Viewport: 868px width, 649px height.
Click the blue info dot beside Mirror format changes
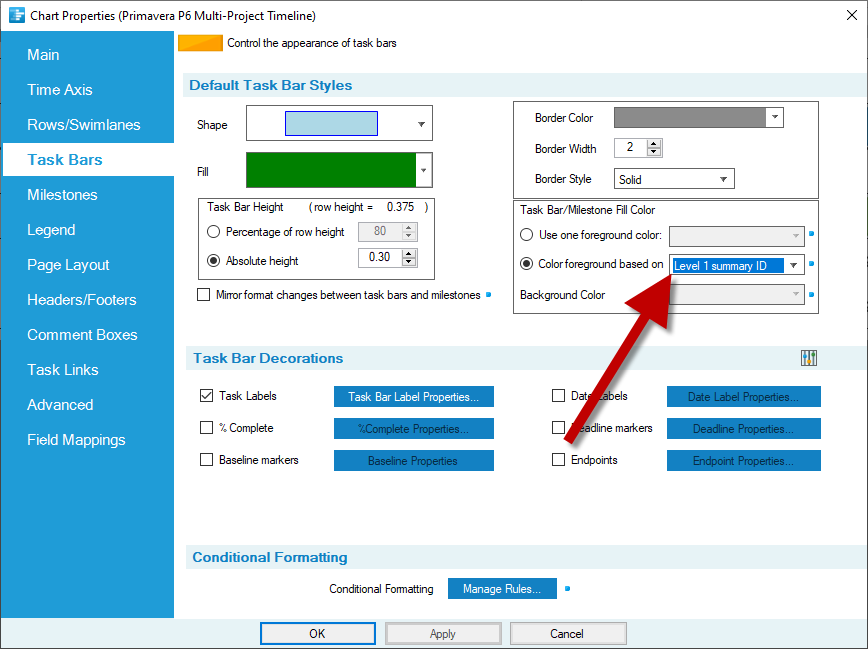point(488,295)
